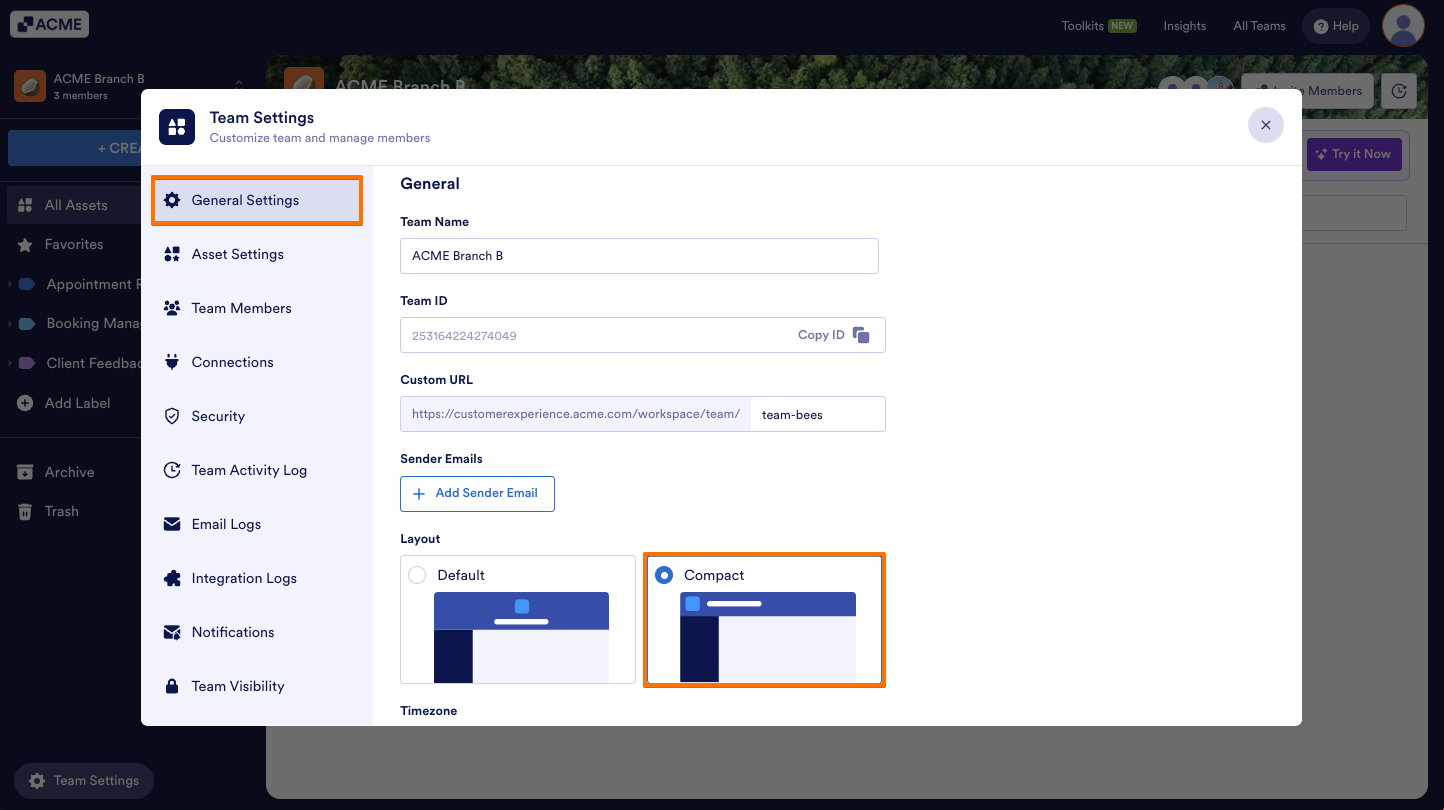
Task: Open the Trash bin icon
Action: [25, 511]
